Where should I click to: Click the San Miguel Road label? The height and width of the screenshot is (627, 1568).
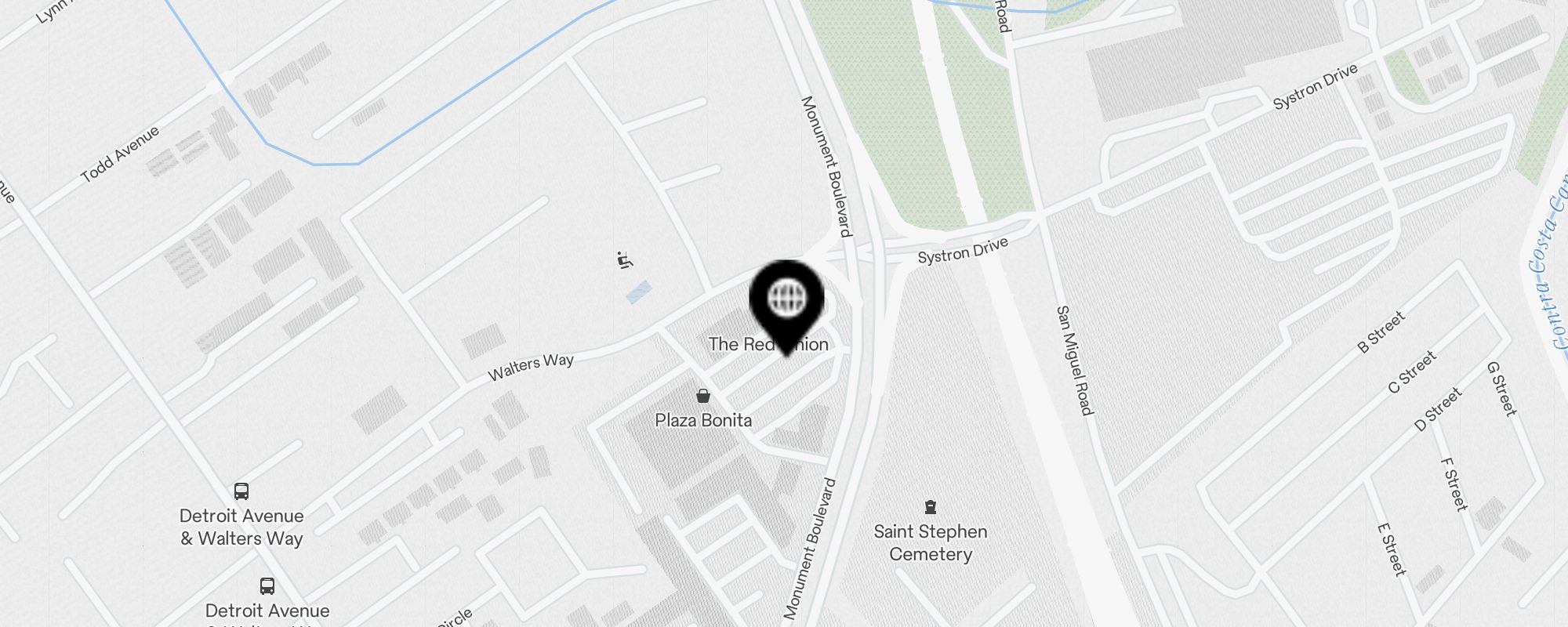[1075, 360]
